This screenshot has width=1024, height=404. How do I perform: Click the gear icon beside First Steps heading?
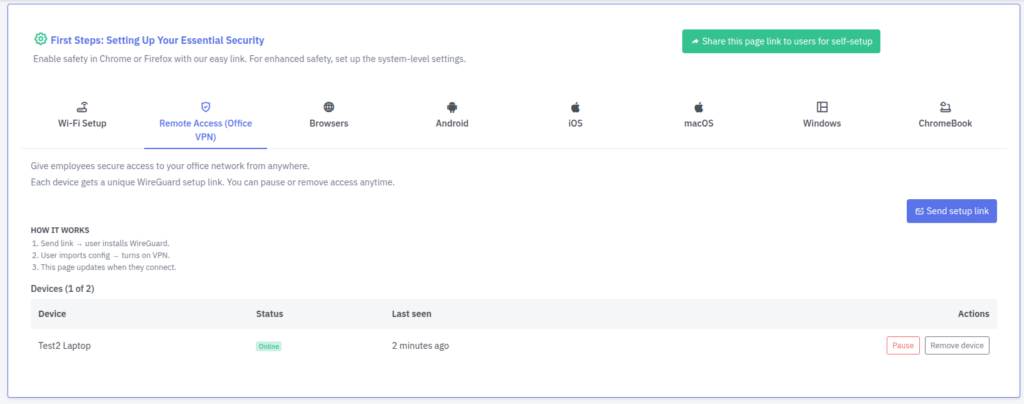coord(40,40)
